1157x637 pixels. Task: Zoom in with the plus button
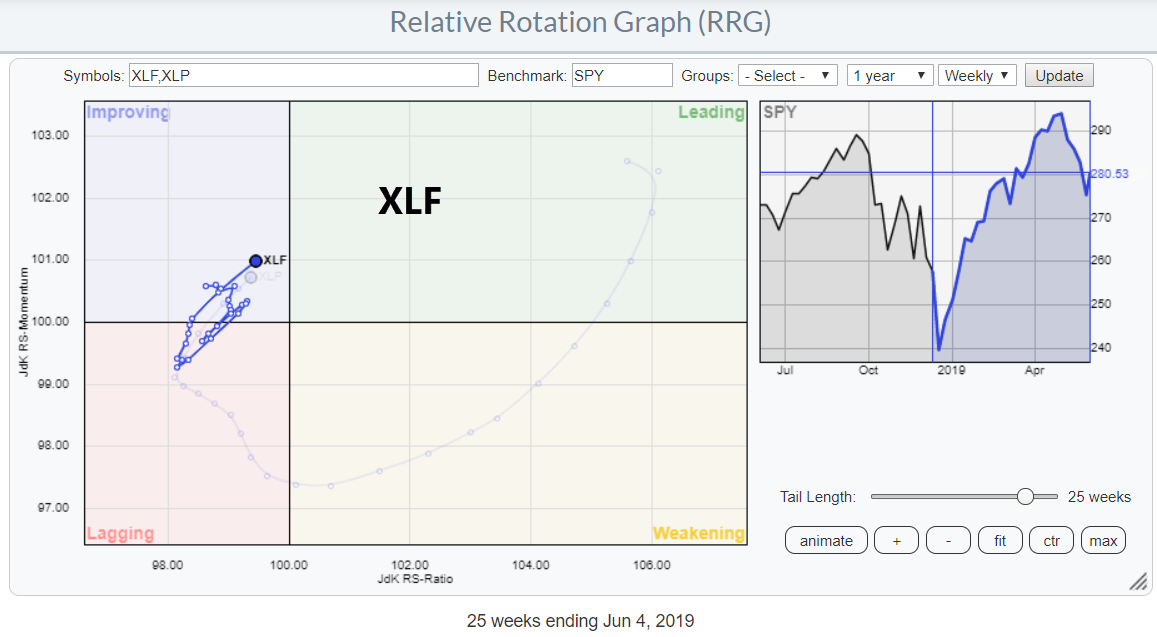(896, 541)
